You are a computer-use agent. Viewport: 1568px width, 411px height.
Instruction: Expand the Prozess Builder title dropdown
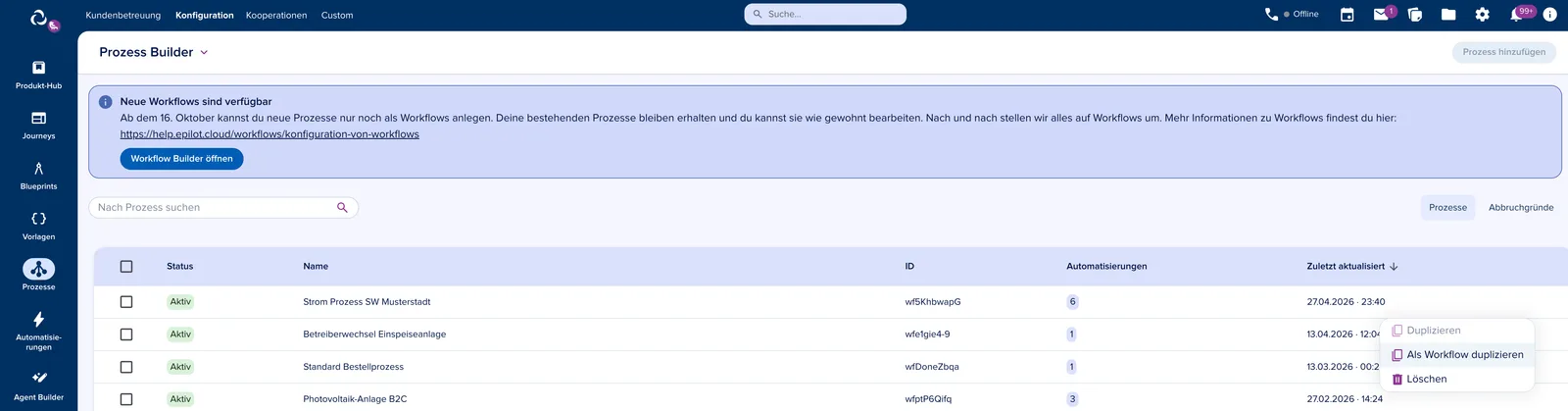point(204,53)
